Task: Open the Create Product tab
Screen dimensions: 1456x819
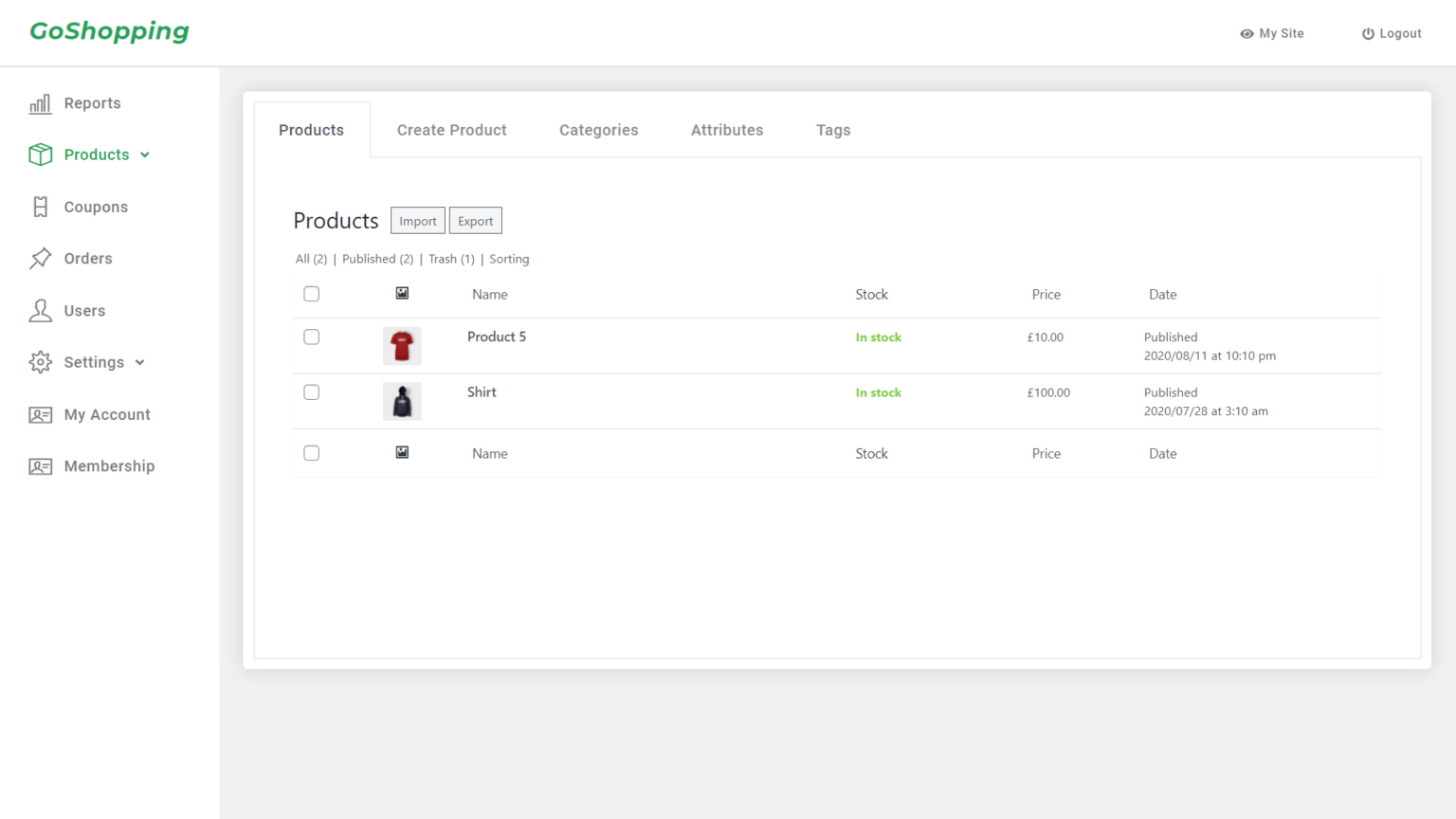Action: click(x=451, y=130)
